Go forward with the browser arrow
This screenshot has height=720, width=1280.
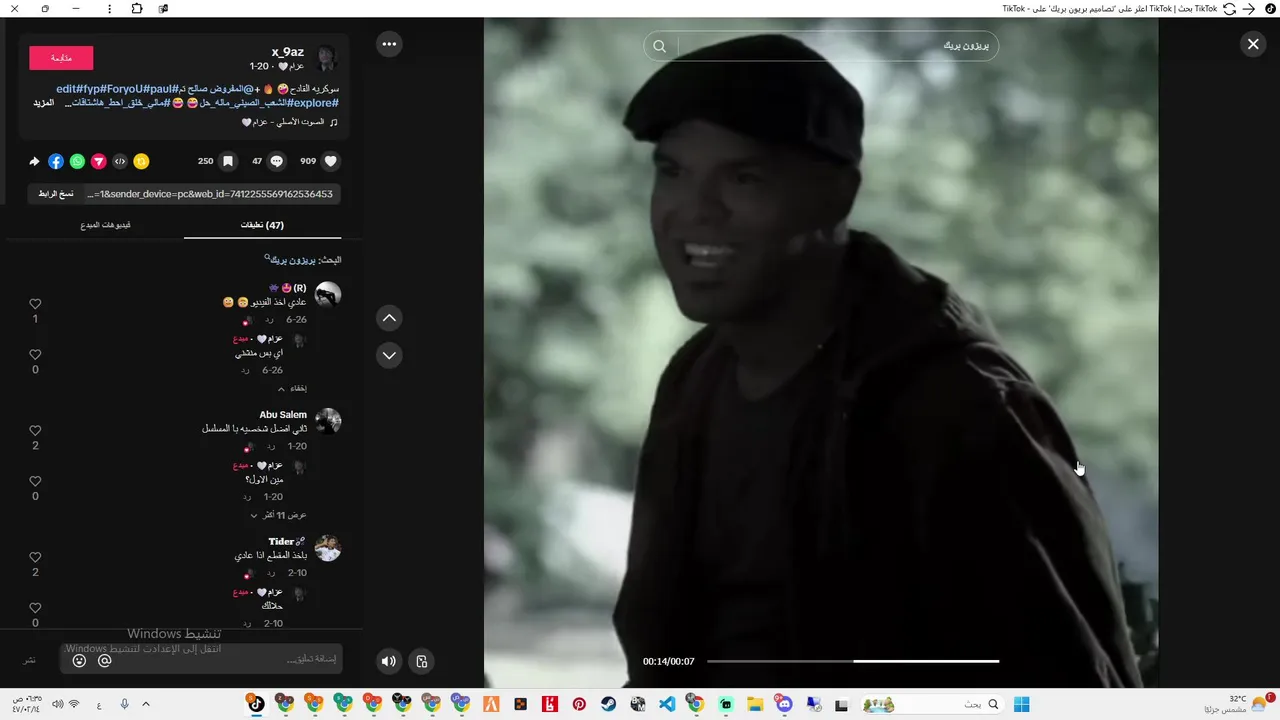1248,8
